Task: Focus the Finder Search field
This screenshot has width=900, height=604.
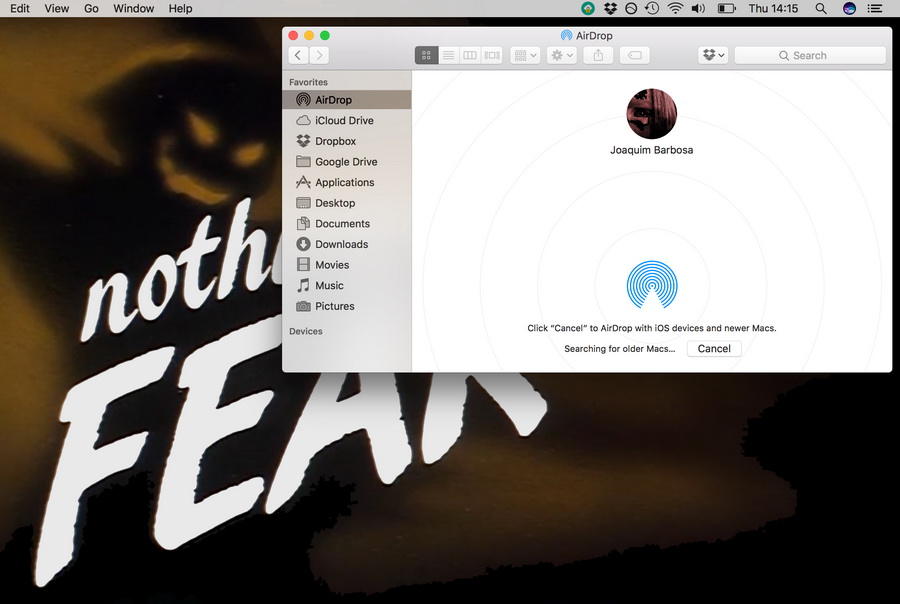Action: click(810, 56)
